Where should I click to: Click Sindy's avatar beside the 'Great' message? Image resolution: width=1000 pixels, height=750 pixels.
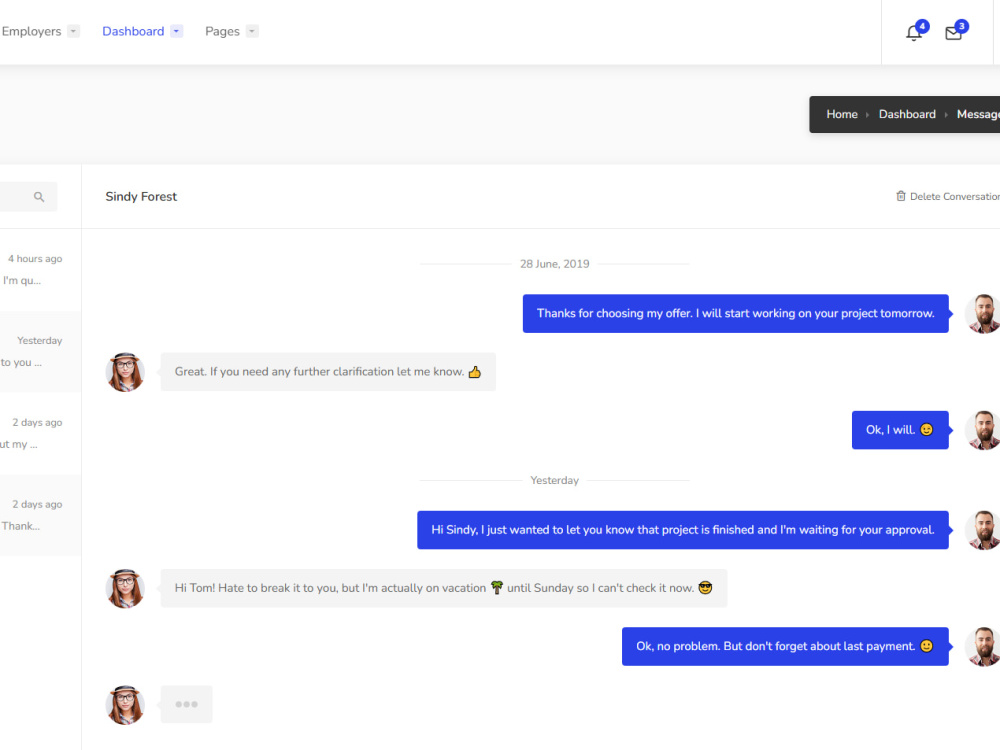[x=125, y=372]
